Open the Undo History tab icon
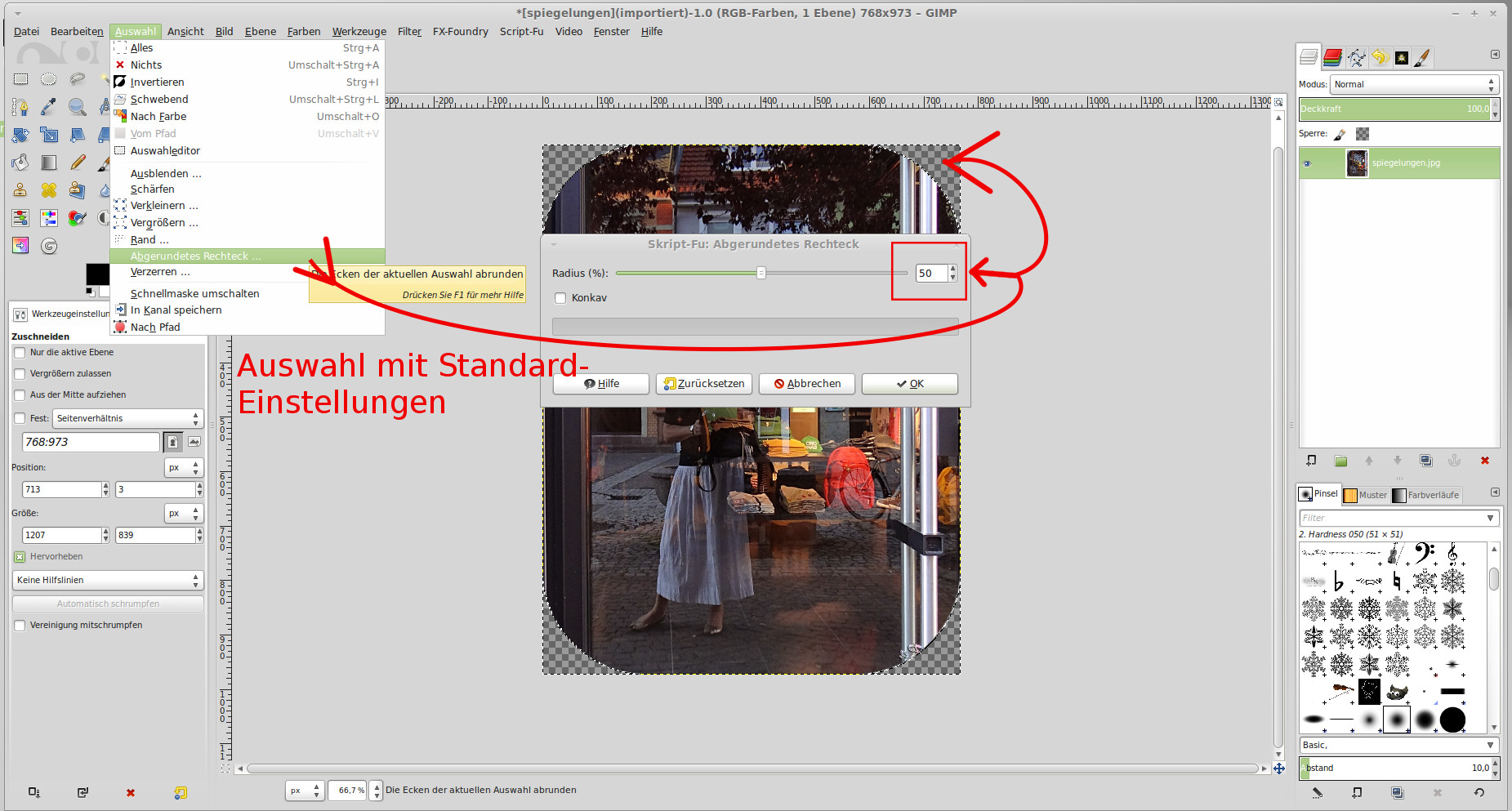Screen dimensions: 1512x811 (x=1380, y=57)
